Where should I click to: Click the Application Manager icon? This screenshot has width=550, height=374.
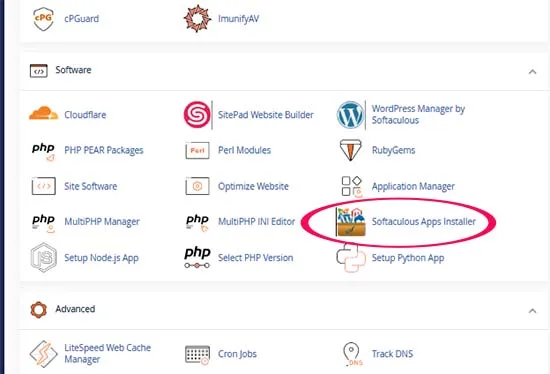point(351,186)
